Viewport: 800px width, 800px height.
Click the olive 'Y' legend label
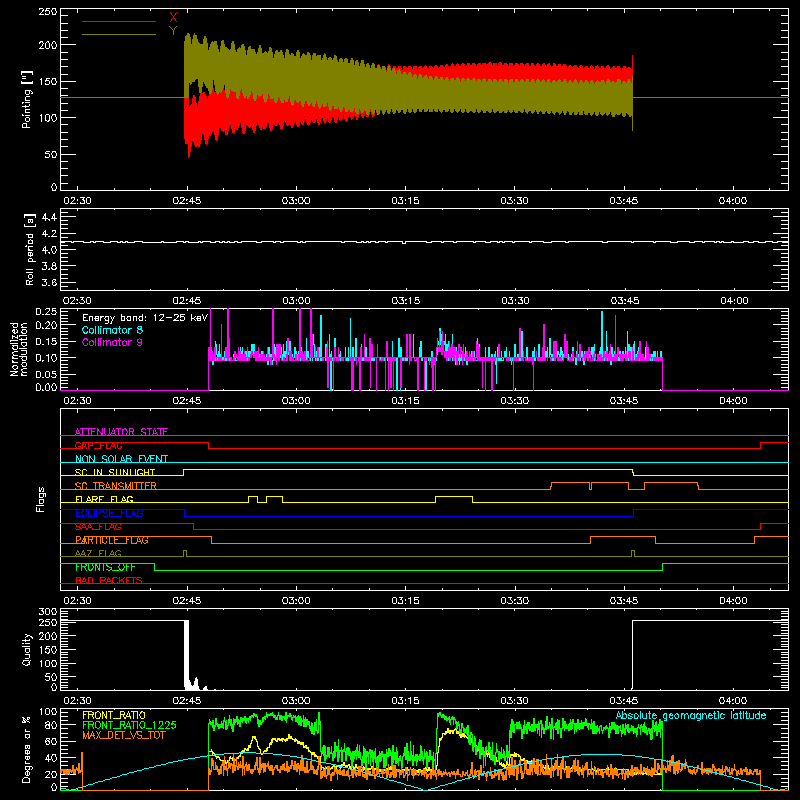[173, 31]
